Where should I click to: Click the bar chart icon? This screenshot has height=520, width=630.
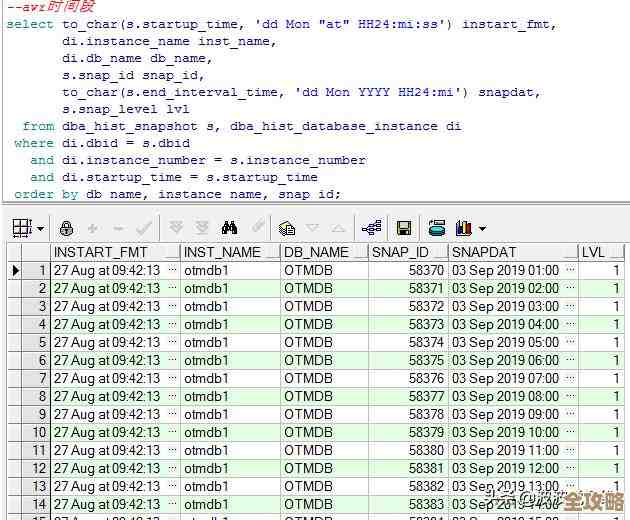[463, 228]
